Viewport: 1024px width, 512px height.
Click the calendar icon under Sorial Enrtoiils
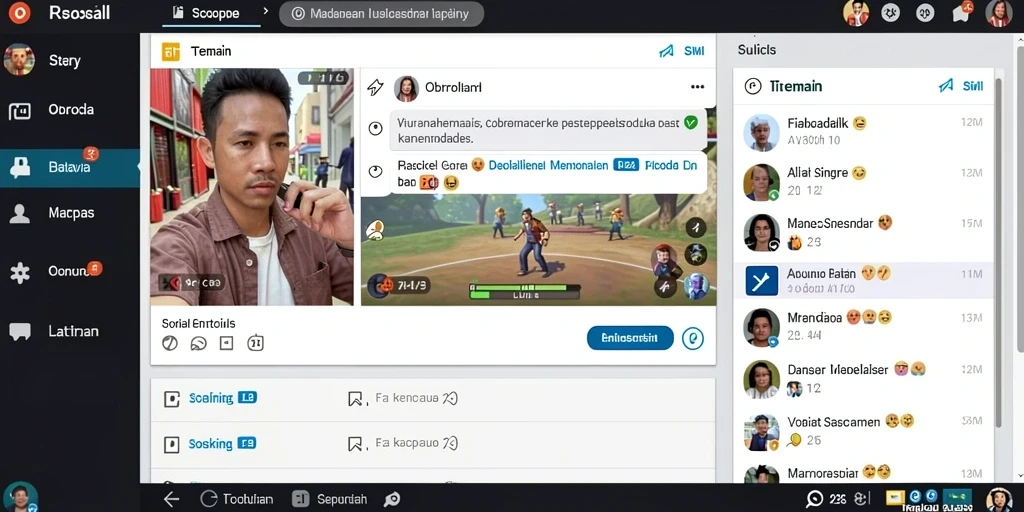(255, 343)
